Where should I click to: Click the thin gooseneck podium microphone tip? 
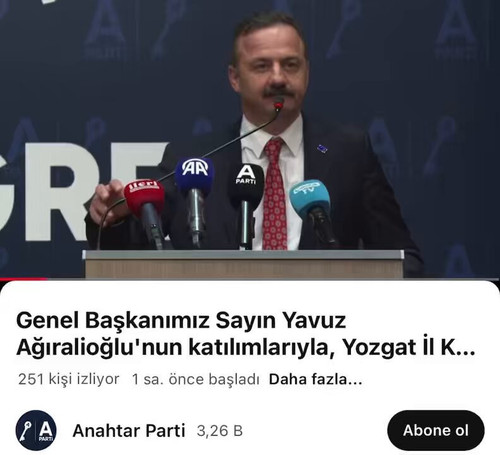279,106
